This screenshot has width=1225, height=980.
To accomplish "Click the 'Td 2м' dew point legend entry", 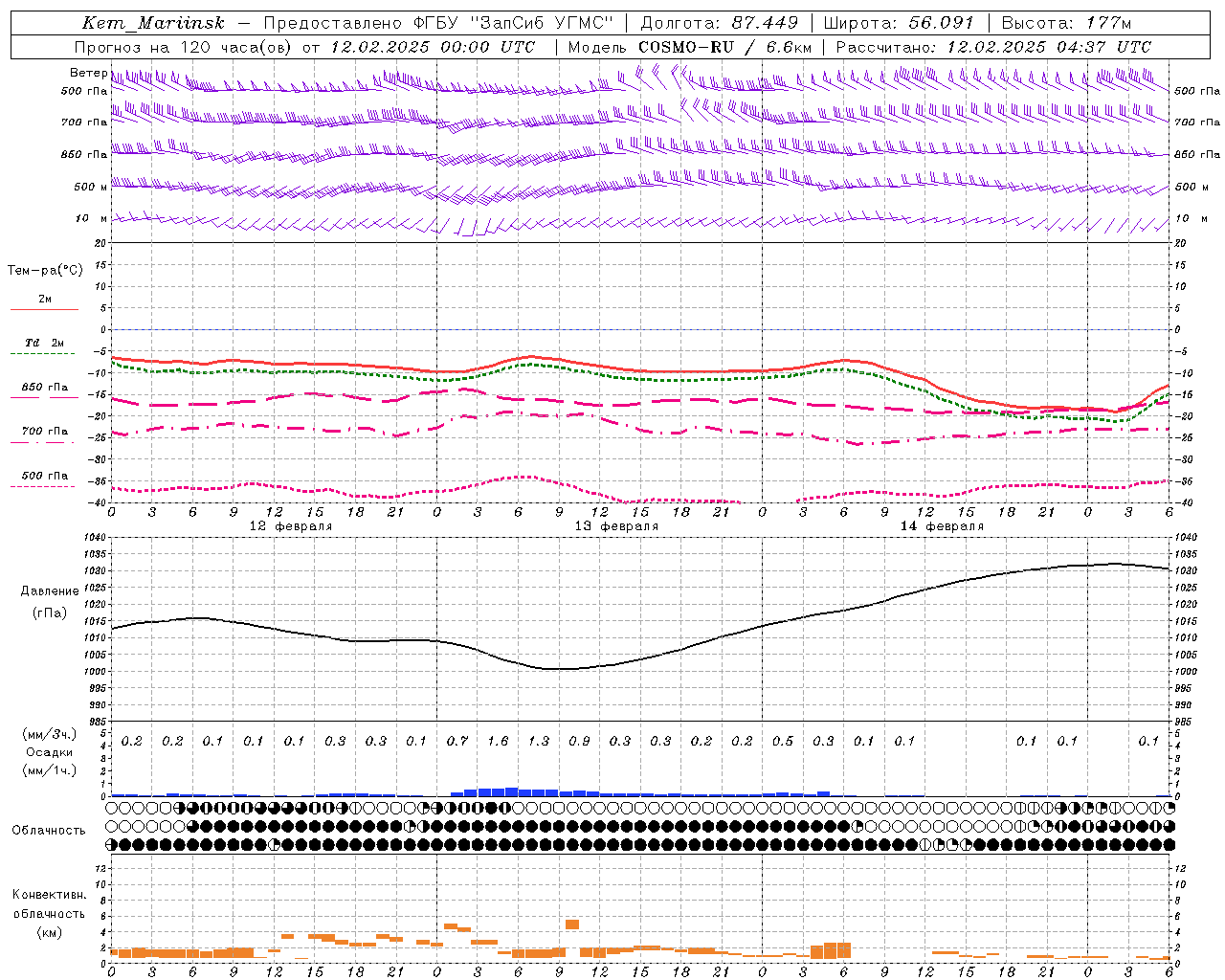I will (x=45, y=343).
